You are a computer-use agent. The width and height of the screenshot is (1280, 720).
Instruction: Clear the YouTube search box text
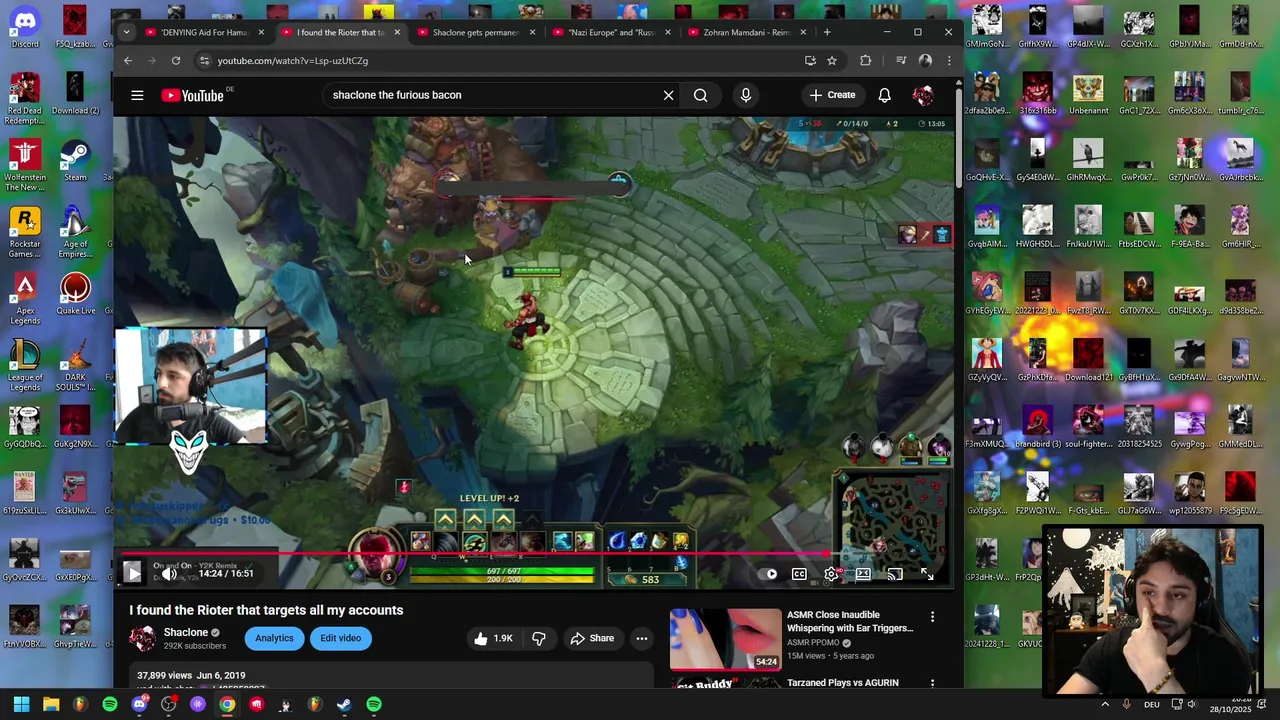point(668,95)
